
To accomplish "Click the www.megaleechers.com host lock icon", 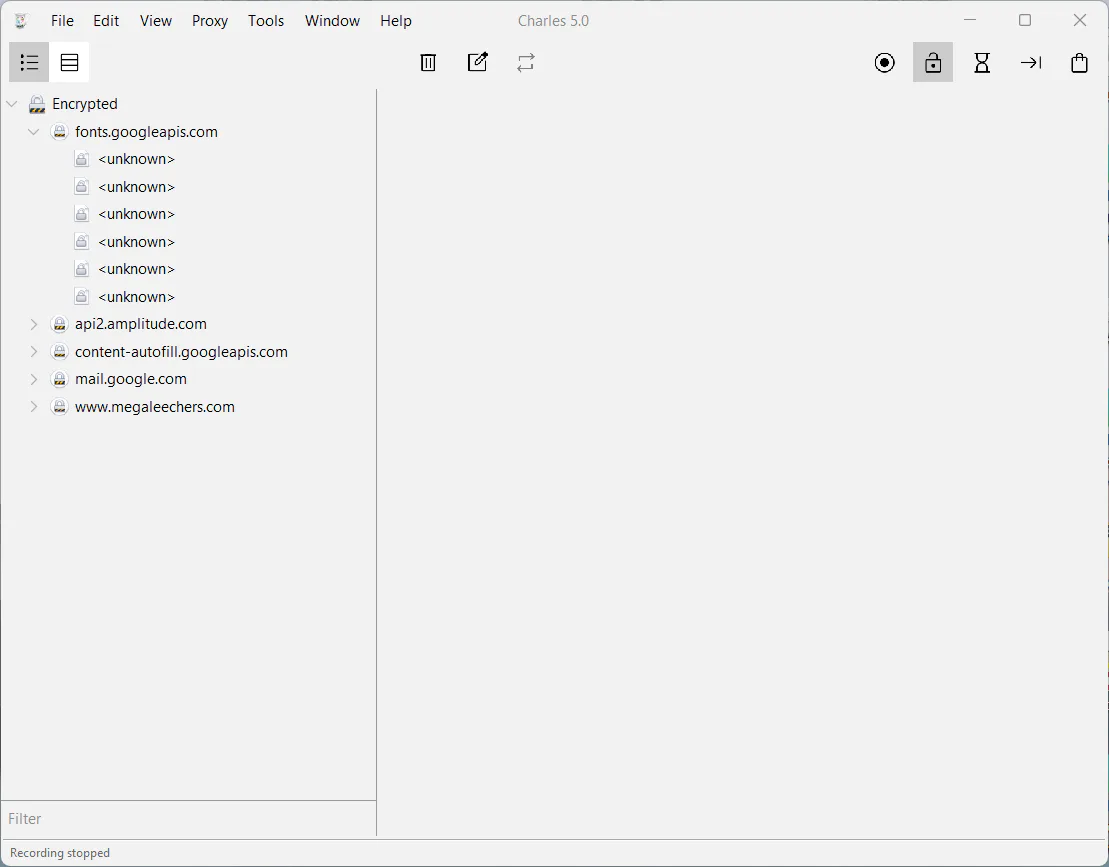I will pos(59,407).
